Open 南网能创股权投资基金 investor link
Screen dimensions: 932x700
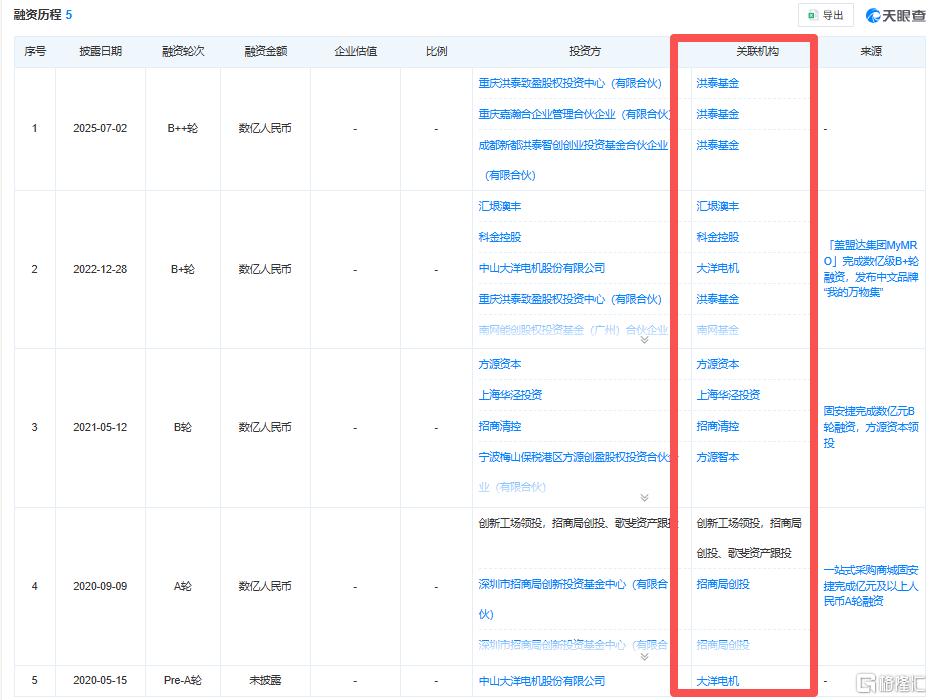[x=573, y=330]
